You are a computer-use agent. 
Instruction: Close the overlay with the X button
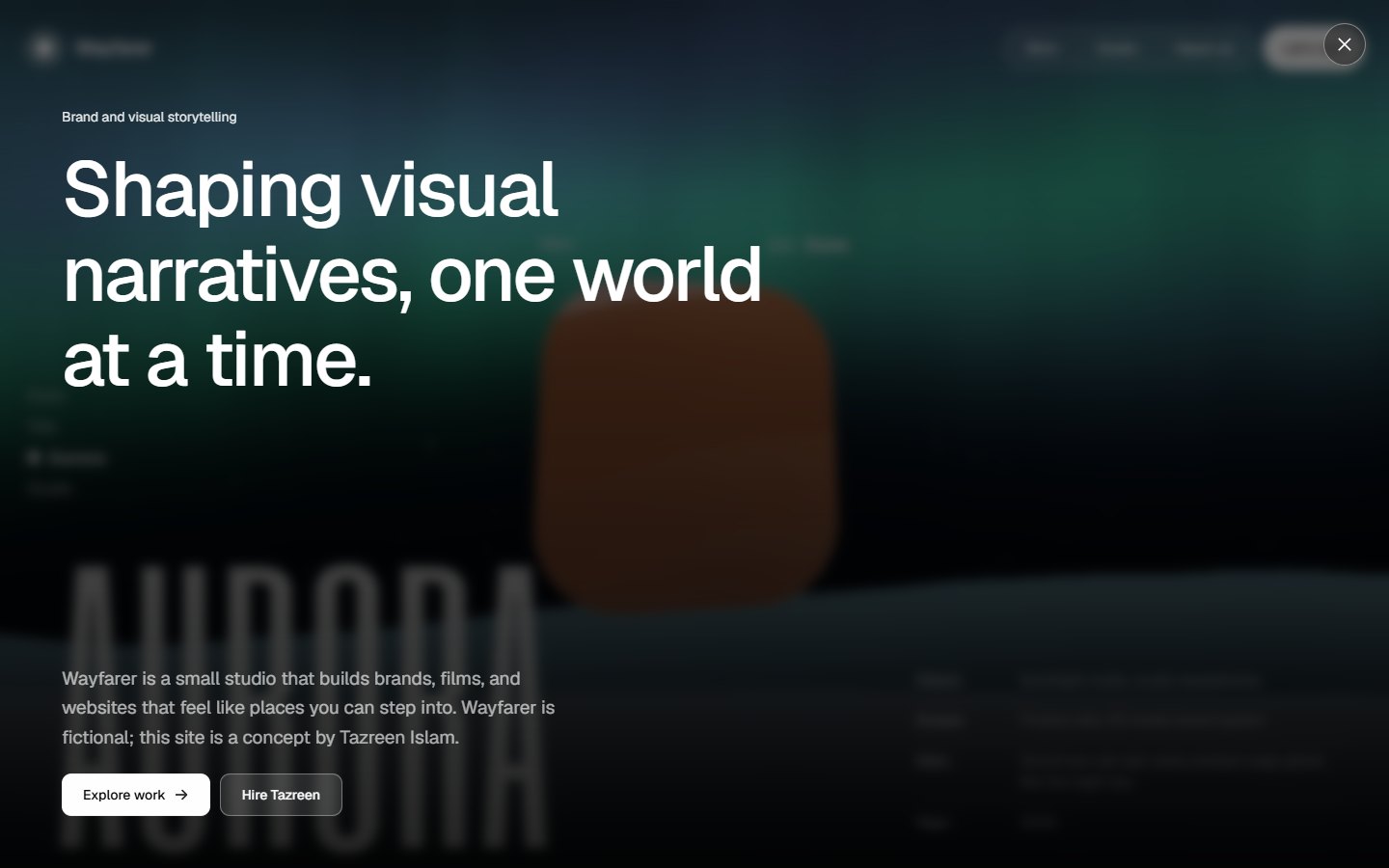(x=1344, y=44)
